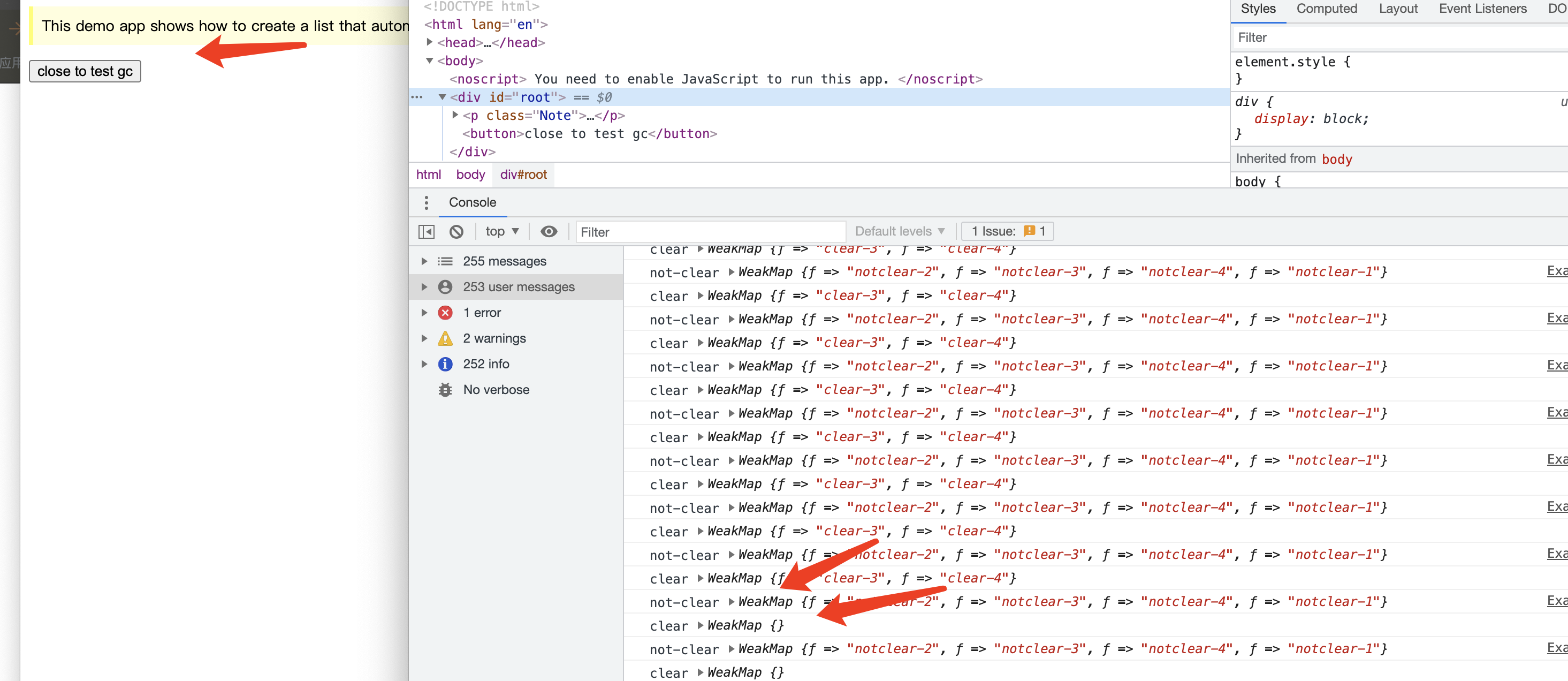
Task: Collapse the div#root element node
Action: tap(443, 97)
